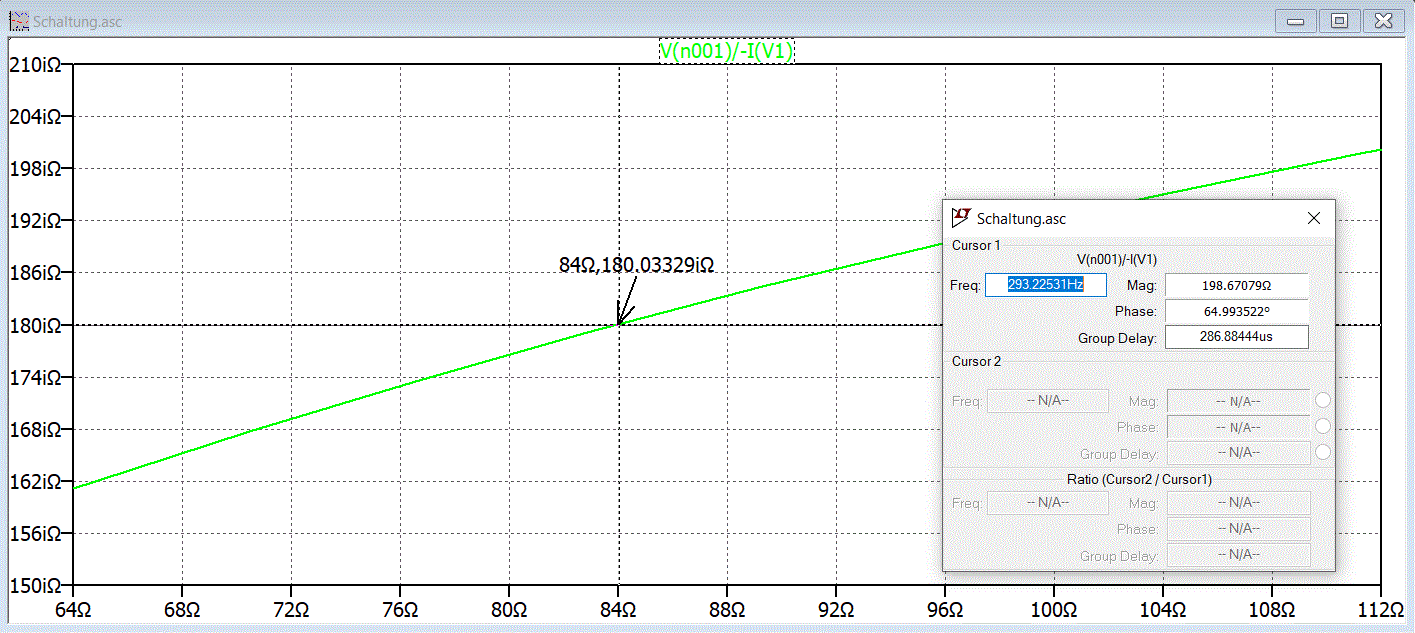Click the Ratio Mag N/A field
The height and width of the screenshot is (633, 1415).
point(1238,503)
